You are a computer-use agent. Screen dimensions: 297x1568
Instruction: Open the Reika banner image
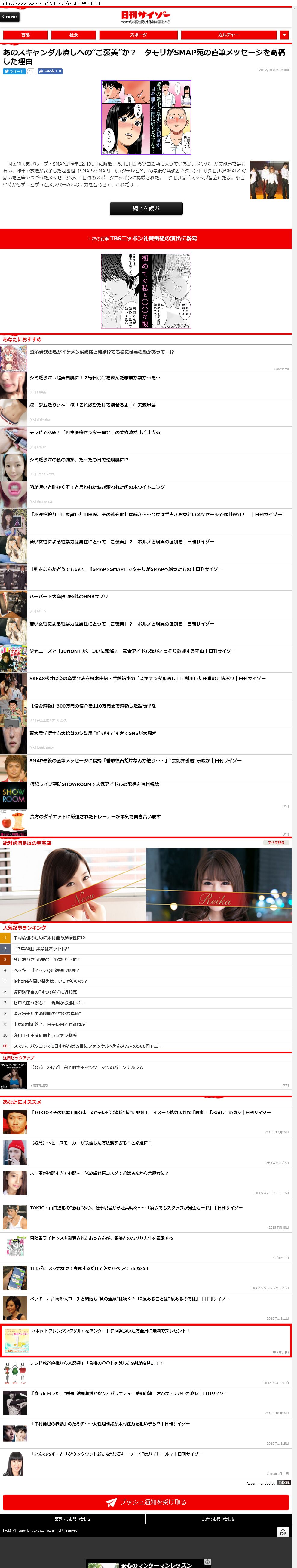point(219,884)
